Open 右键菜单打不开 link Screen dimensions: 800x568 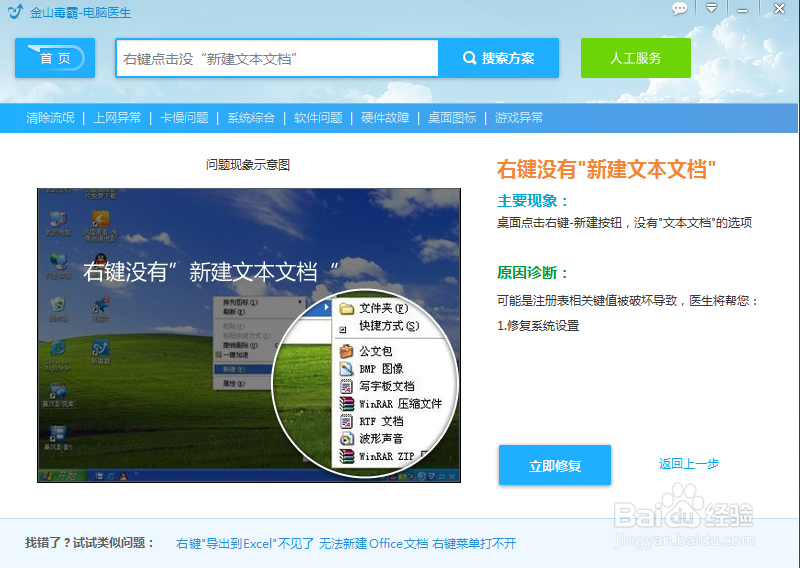click(474, 544)
